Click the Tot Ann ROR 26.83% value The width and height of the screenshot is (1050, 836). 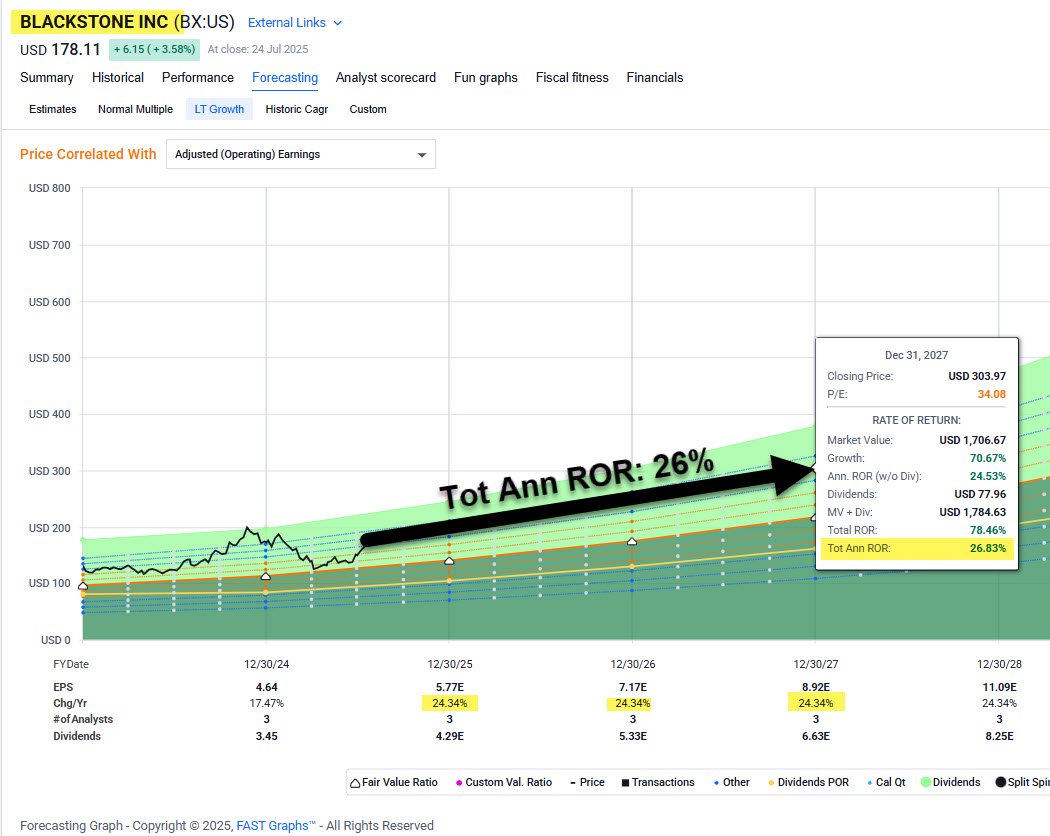tap(988, 548)
